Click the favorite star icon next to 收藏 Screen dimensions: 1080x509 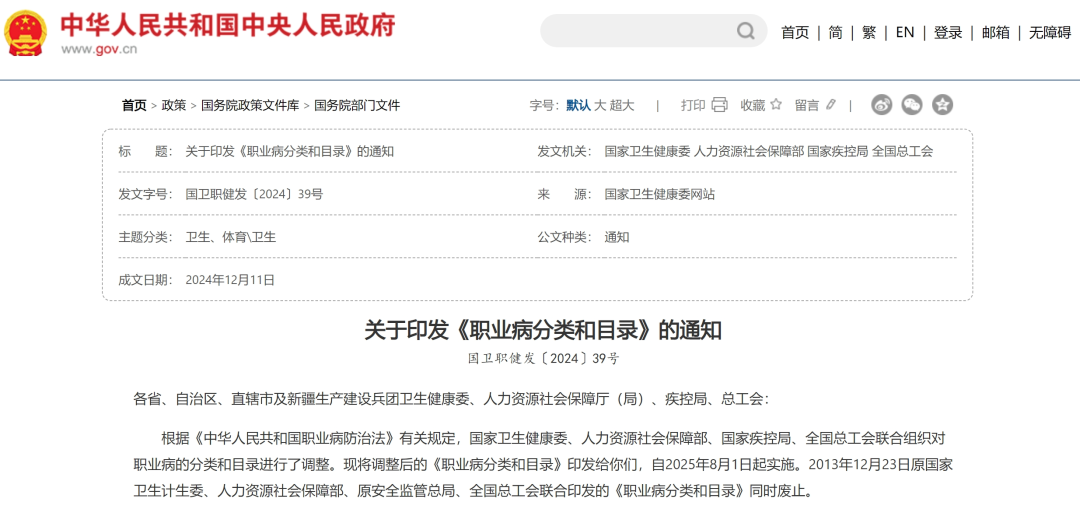pos(776,105)
